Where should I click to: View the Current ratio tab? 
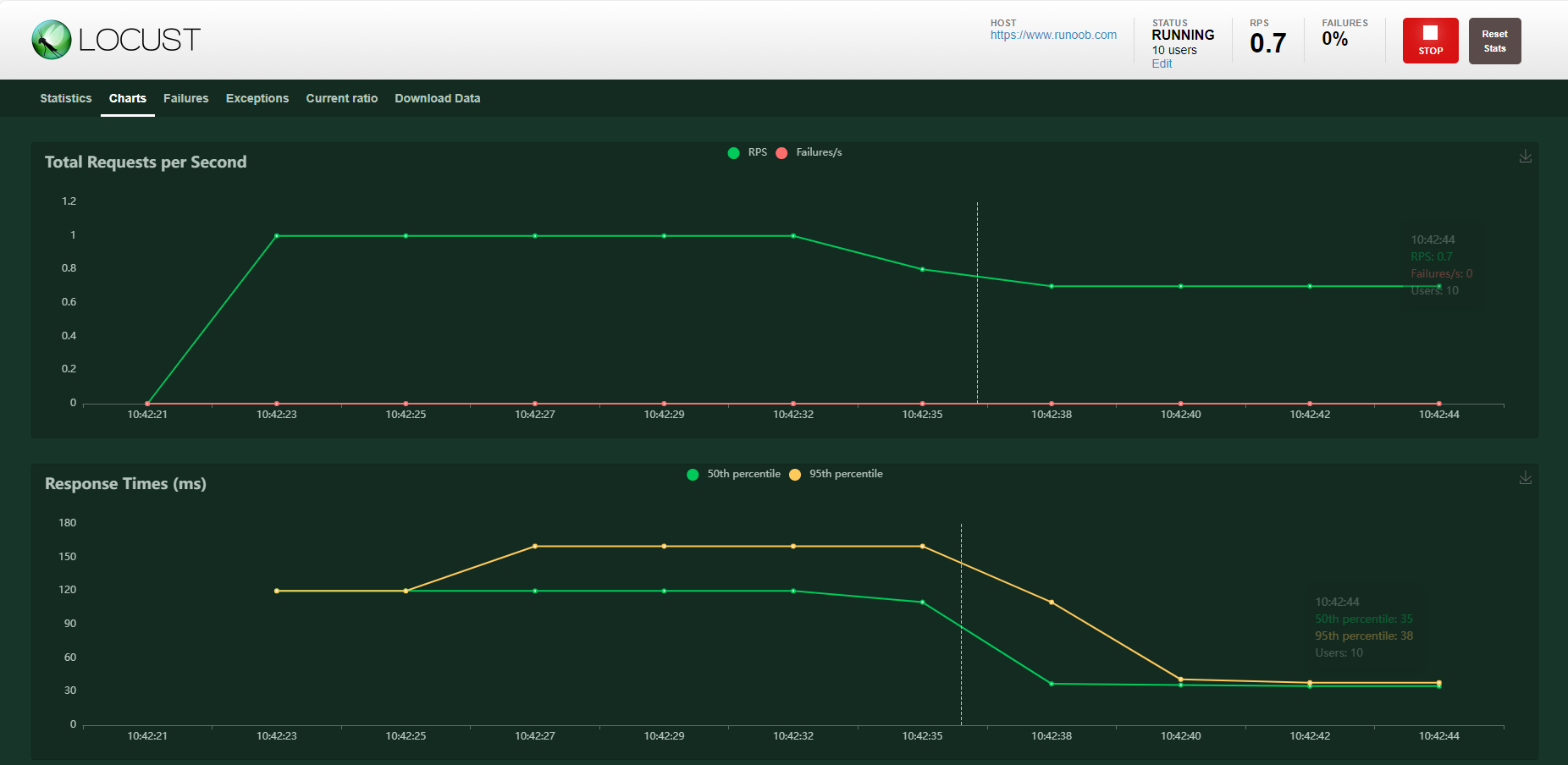click(x=342, y=98)
